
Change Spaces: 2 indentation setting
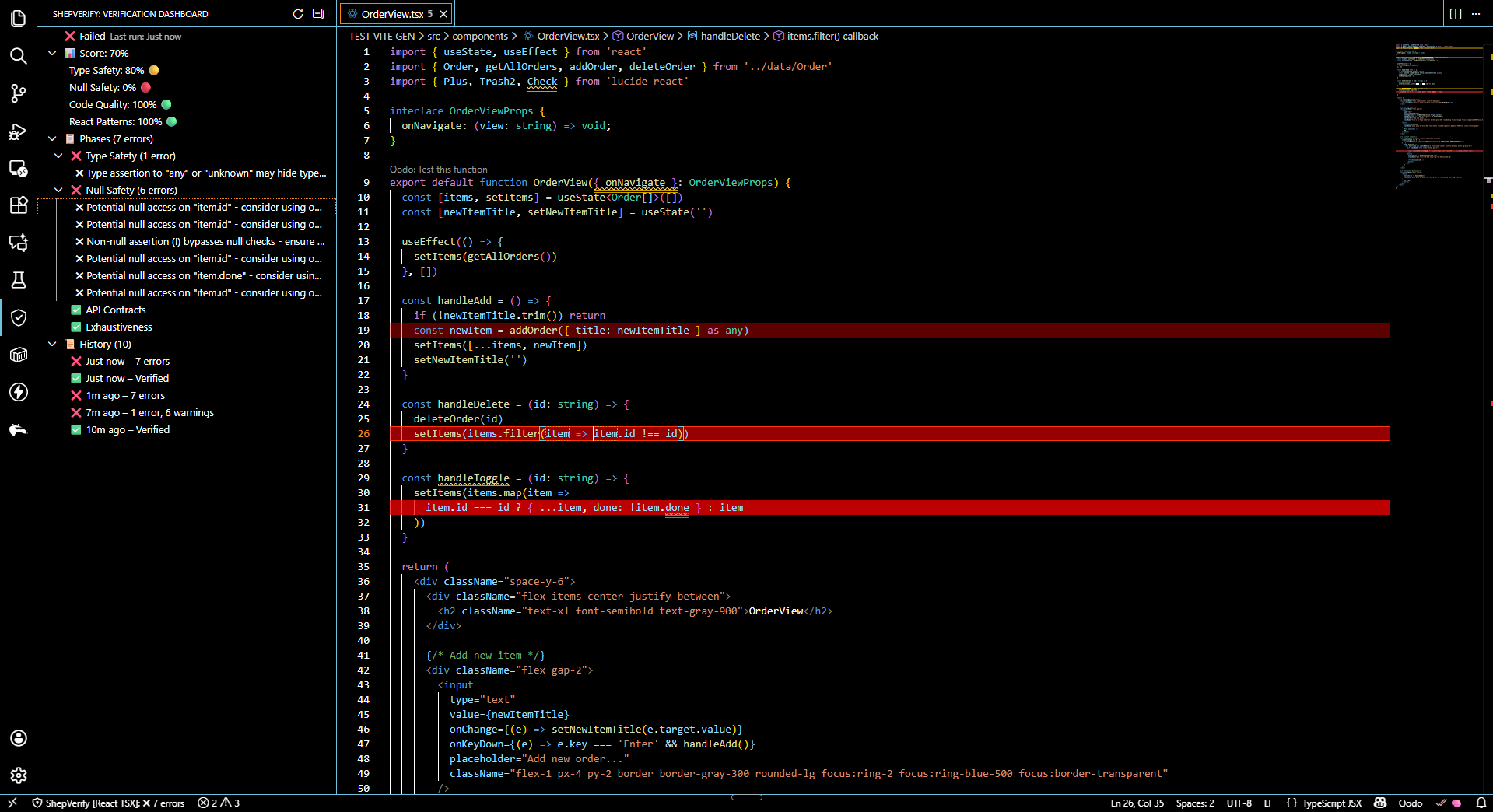[x=1195, y=803]
